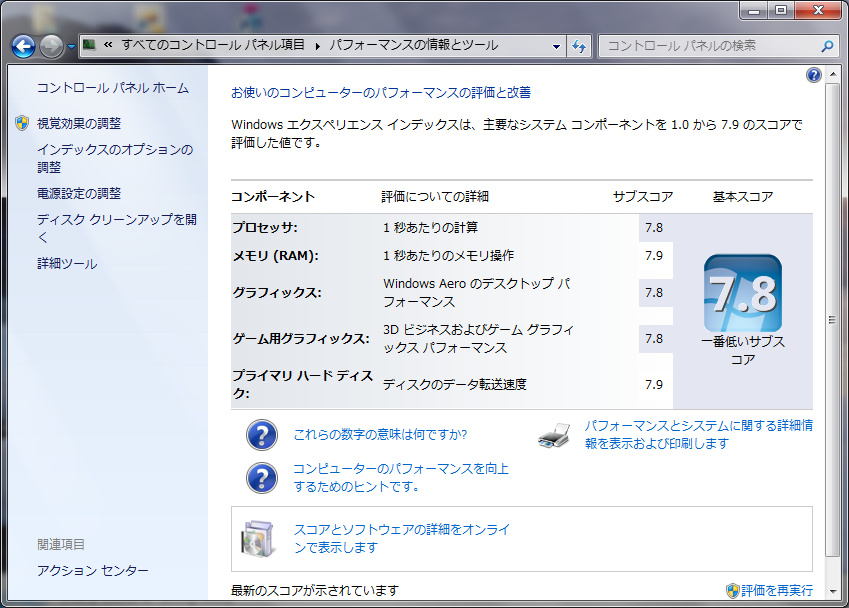The width and height of the screenshot is (849, 608).
Task: Open コンピューターのパフォーマンスを向上するためのヒント link
Action: (401, 478)
